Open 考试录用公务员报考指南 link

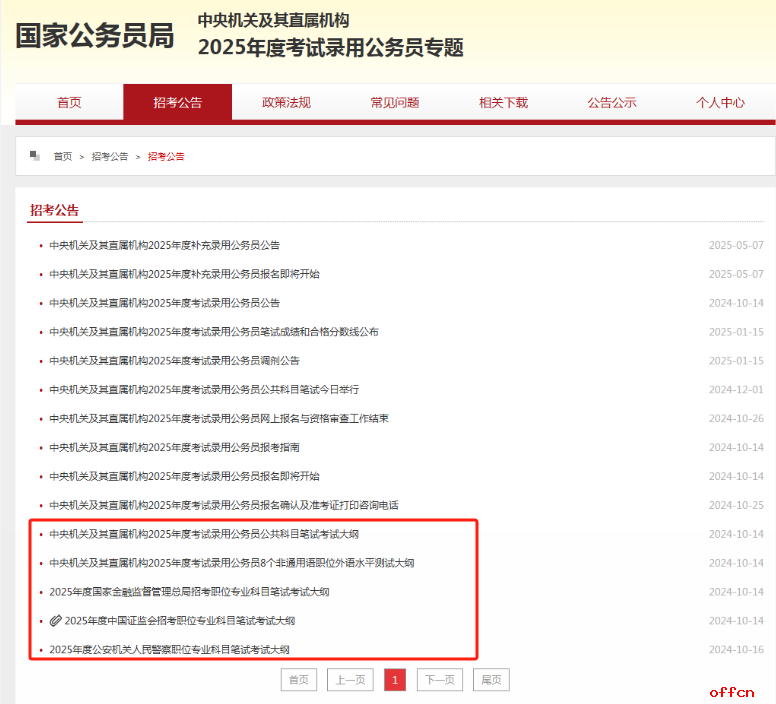(174, 447)
